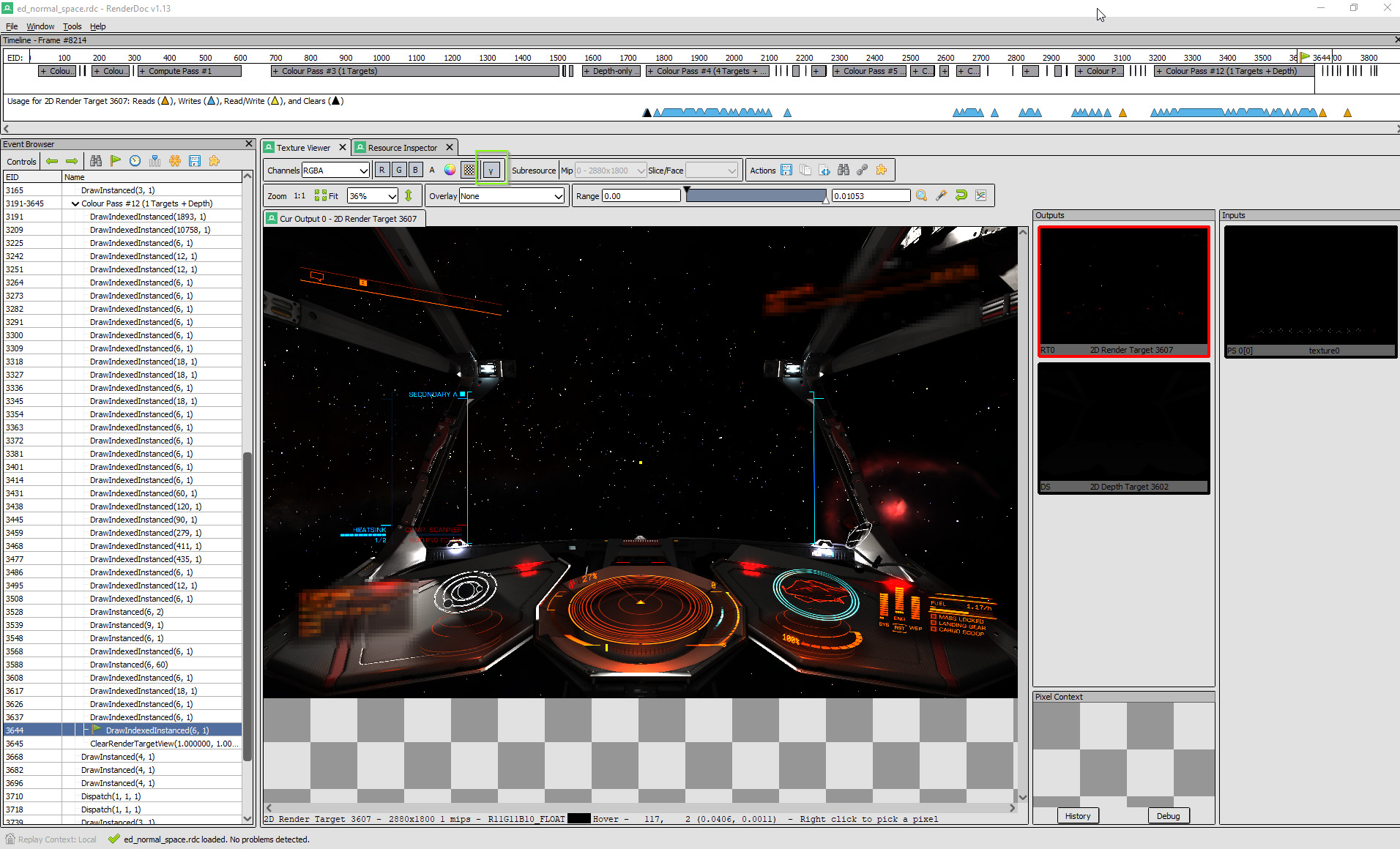The image size is (1400, 849).
Task: Toggle the red channel R button
Action: click(x=382, y=170)
